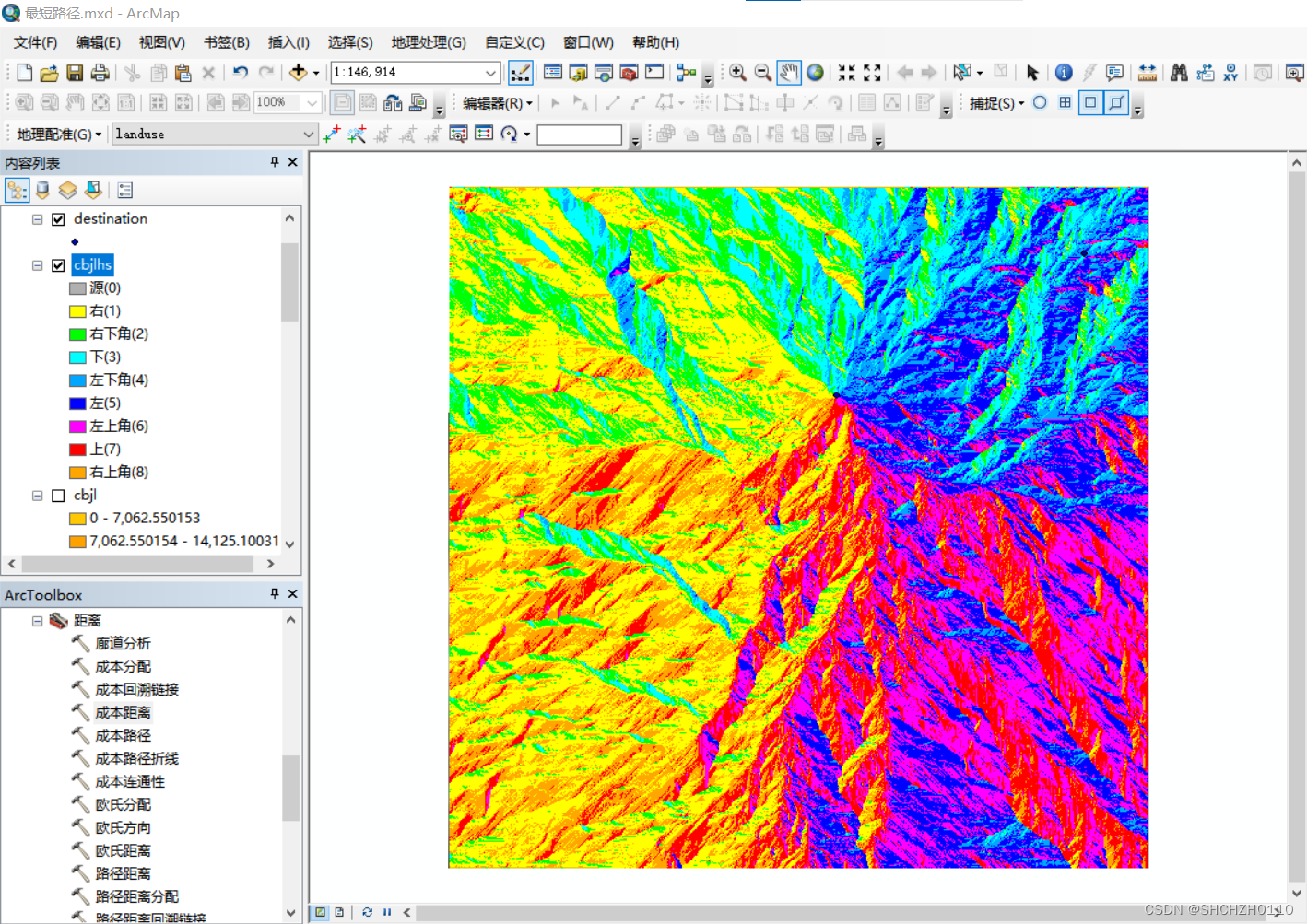Image resolution: width=1307 pixels, height=924 pixels.
Task: Open the 地理配准(G) menu button
Action: coord(59,135)
